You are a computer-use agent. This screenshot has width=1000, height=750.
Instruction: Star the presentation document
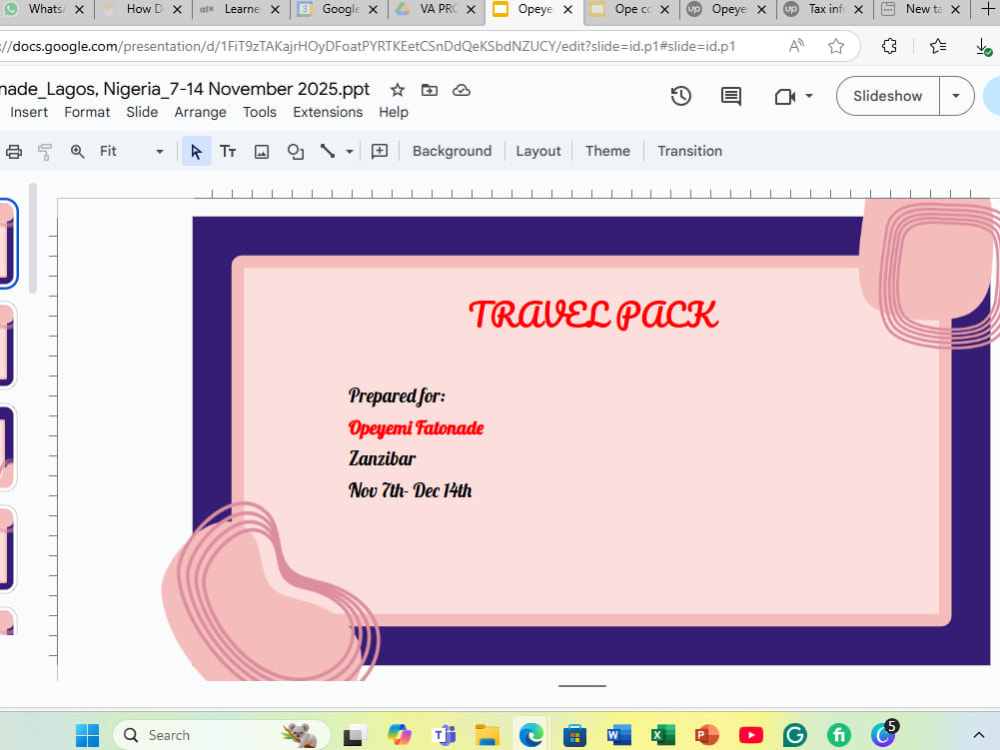coord(397,90)
